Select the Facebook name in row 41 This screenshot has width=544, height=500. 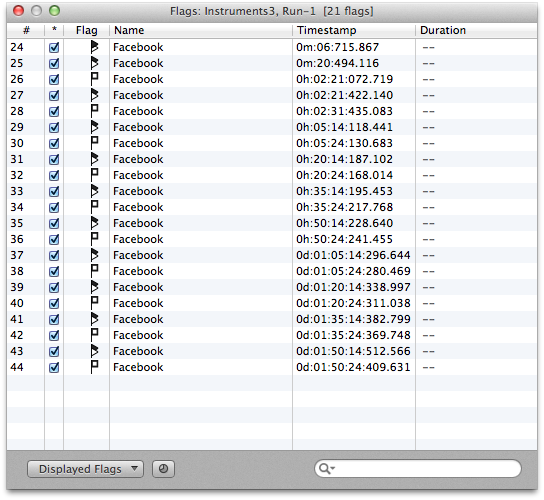[x=138, y=319]
